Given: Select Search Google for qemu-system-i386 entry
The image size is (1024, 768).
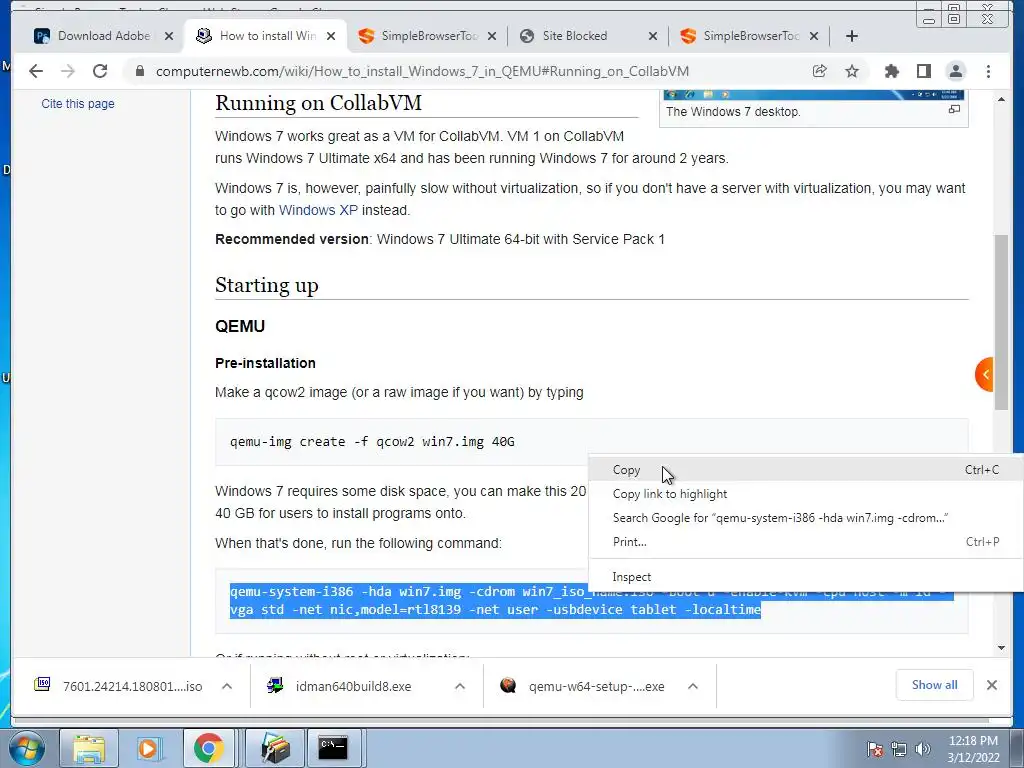Looking at the screenshot, I should tap(806, 518).
